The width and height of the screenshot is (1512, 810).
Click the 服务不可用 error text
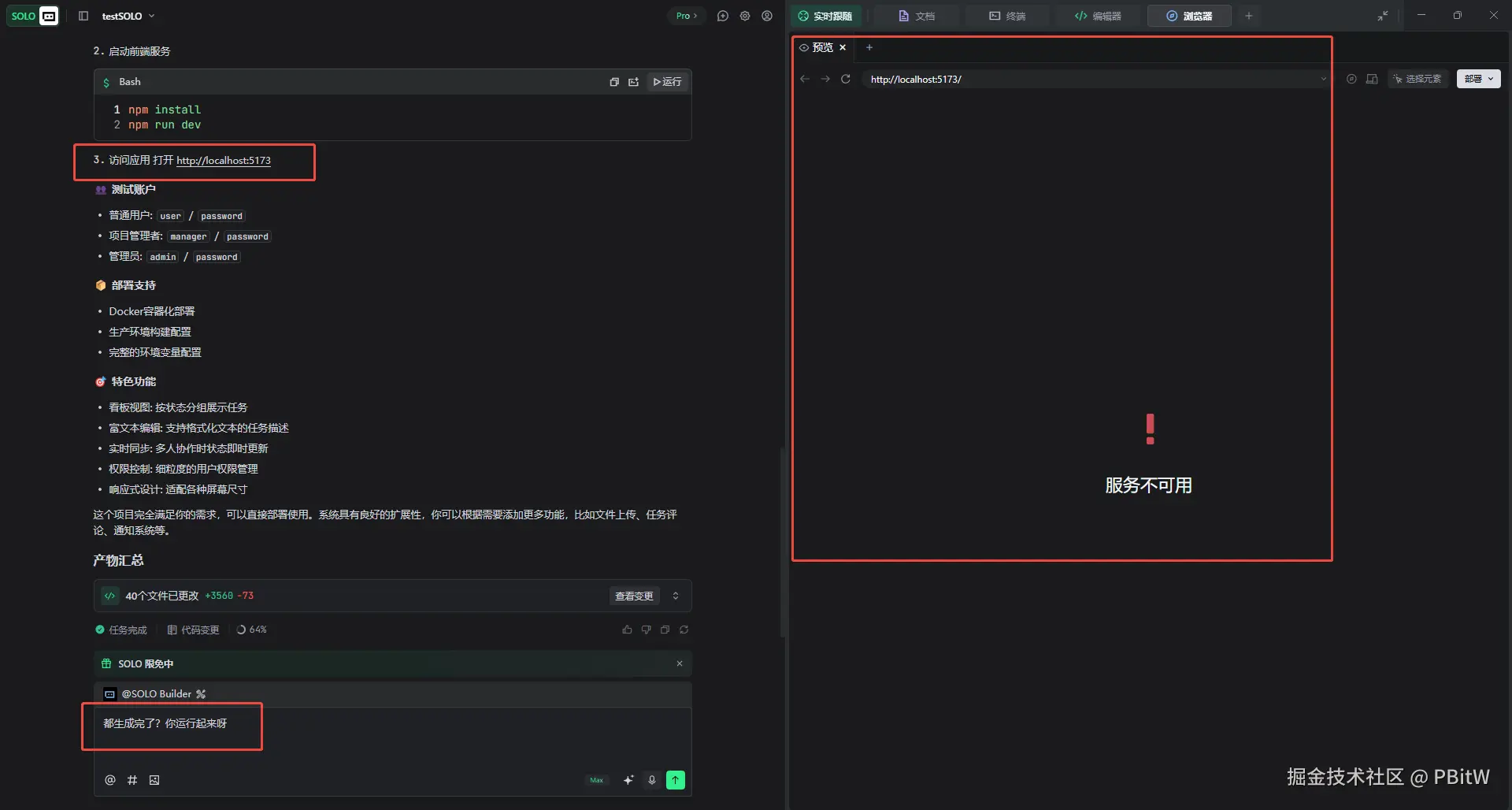point(1149,485)
